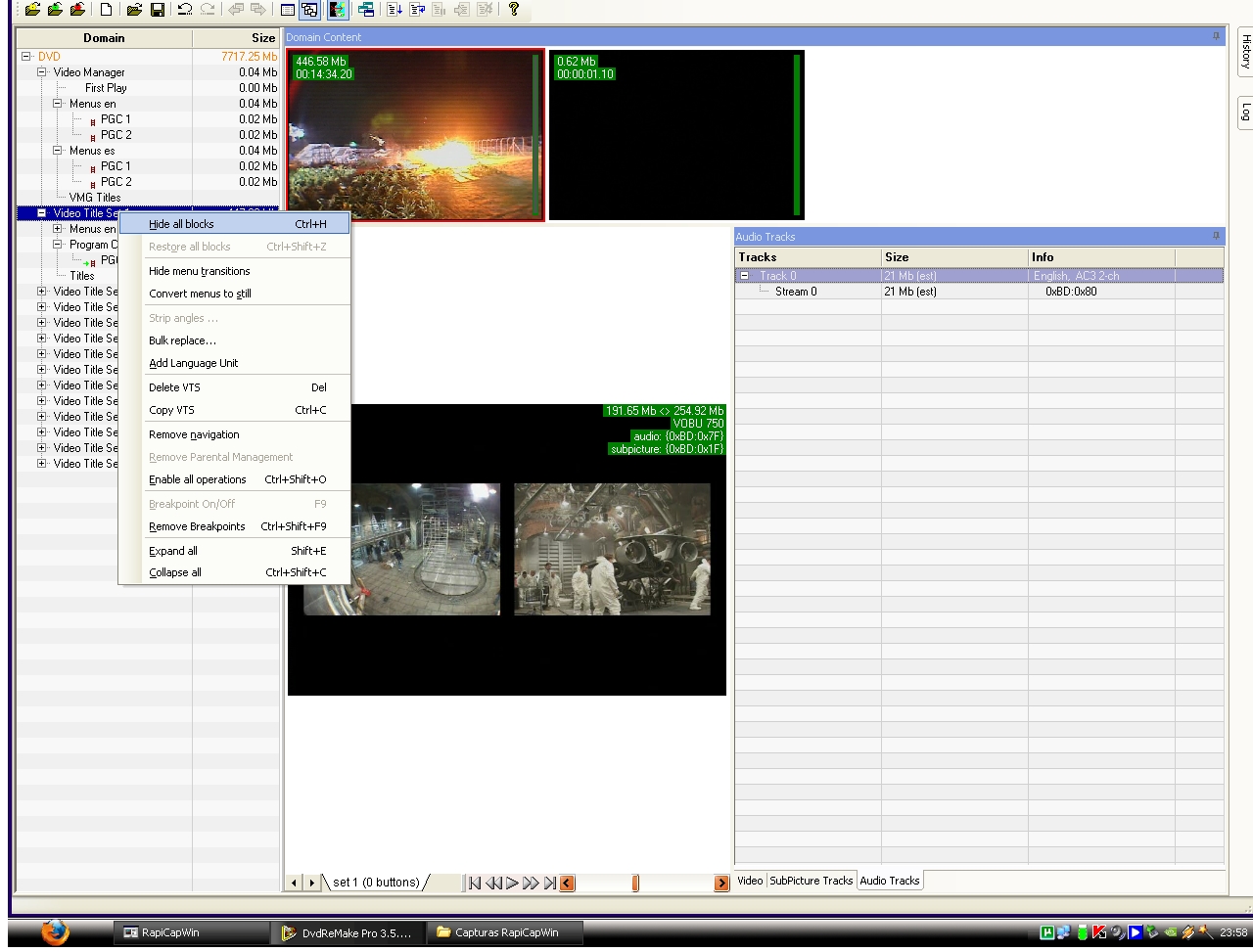Toggle the pressed multi-window layout toolbar button

pos(309,10)
